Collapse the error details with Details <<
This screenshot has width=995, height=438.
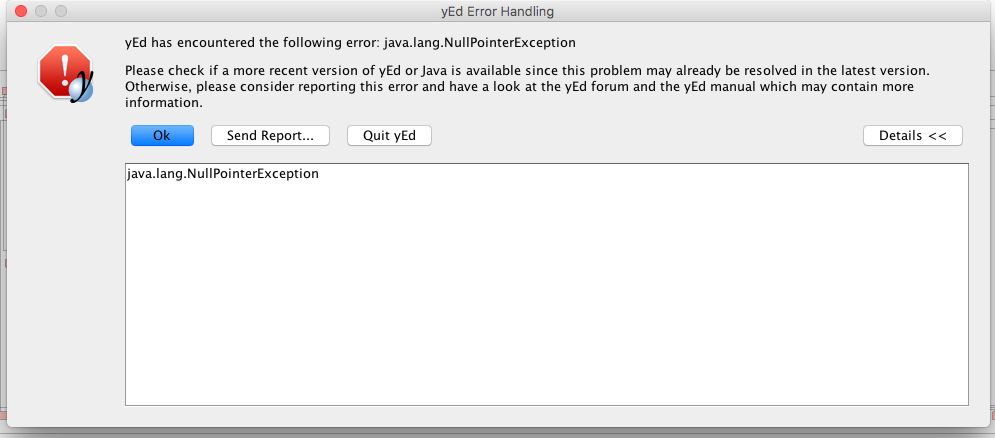tap(913, 136)
